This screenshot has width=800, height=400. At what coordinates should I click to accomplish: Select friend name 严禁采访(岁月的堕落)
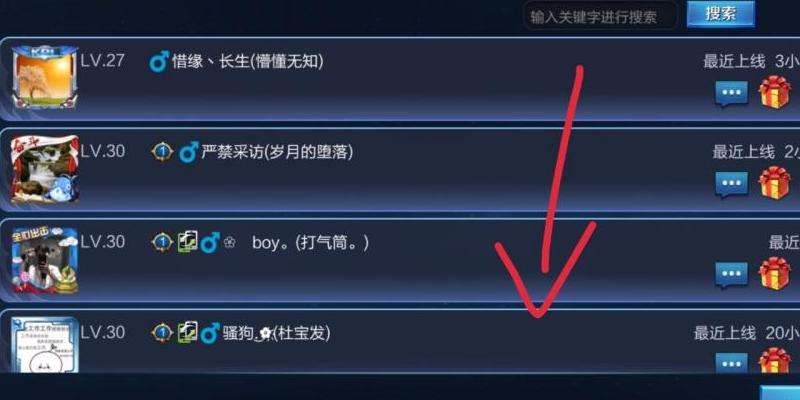[277, 152]
